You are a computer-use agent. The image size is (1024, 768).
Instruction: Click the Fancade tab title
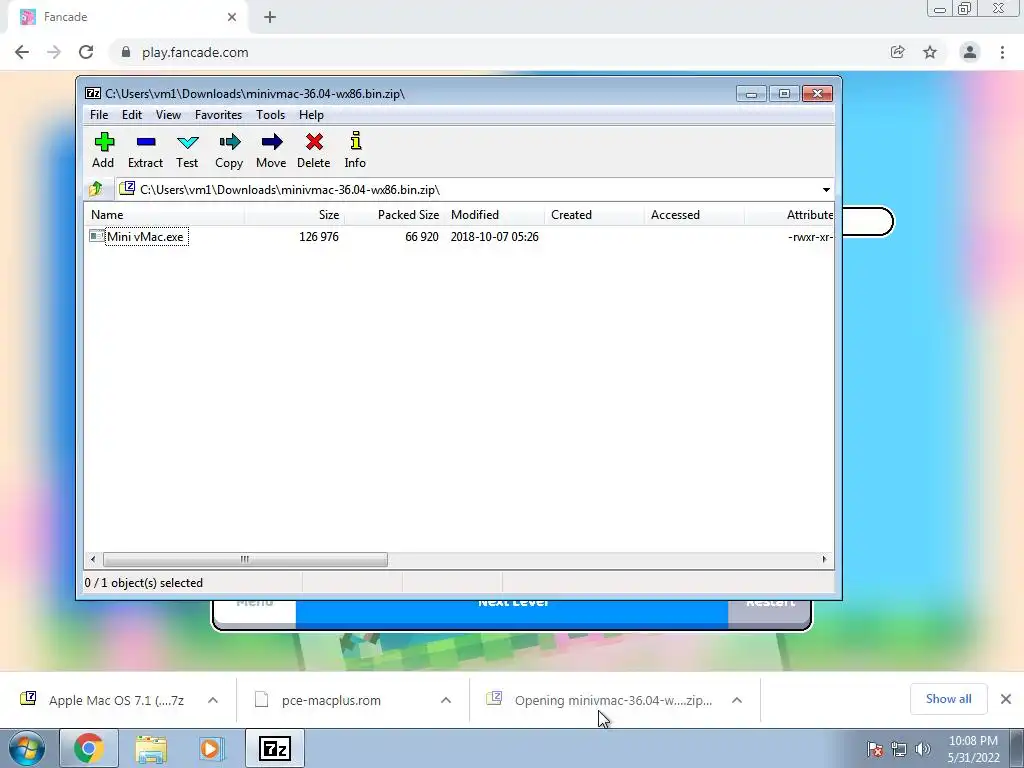point(65,17)
